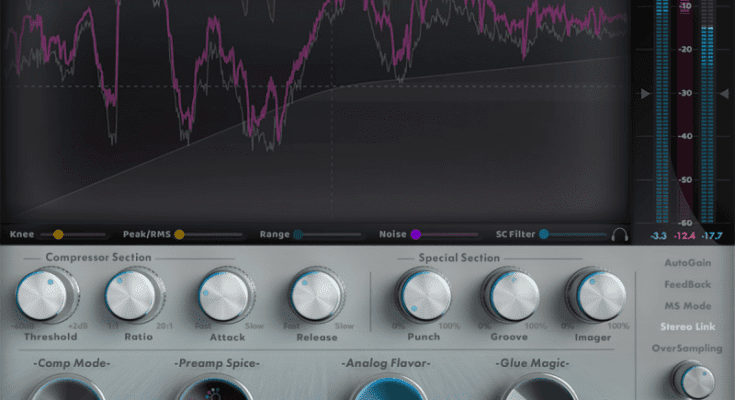Click the Attack knob
Screen dimensions: 735x400
tap(222, 295)
